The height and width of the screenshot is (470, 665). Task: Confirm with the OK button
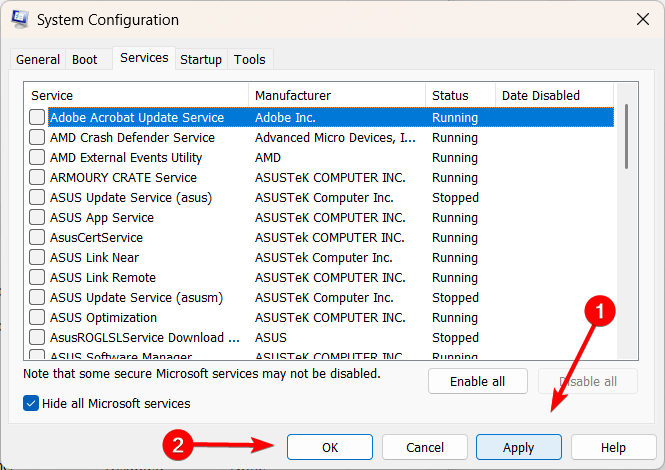pos(330,447)
